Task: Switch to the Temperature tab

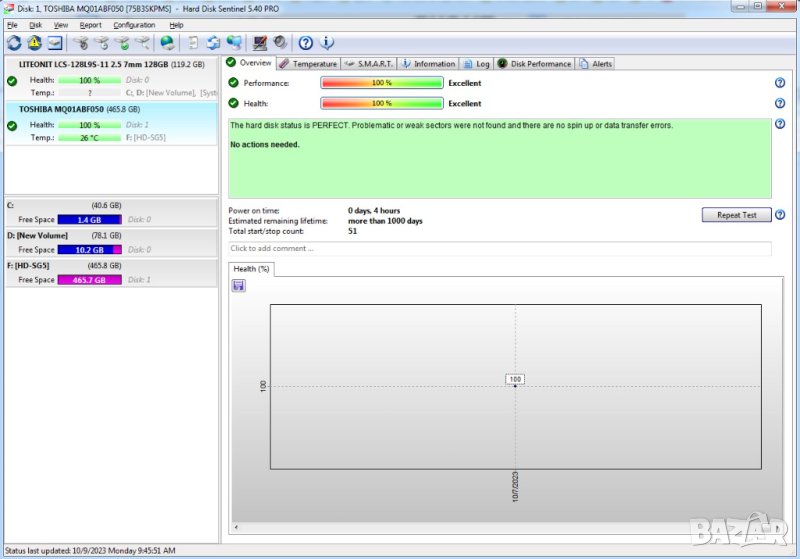Action: point(308,64)
